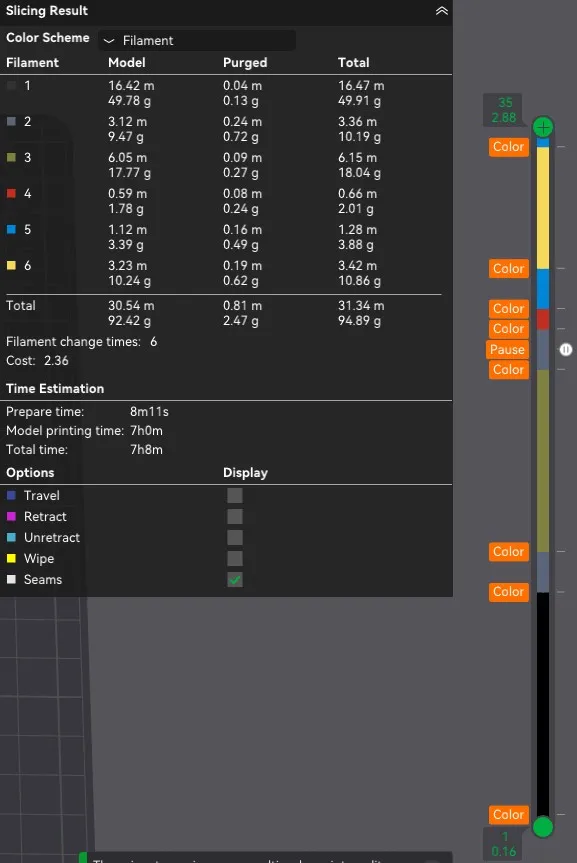The image size is (577, 863).
Task: Click the Total time 7h8m
Action: point(146,450)
